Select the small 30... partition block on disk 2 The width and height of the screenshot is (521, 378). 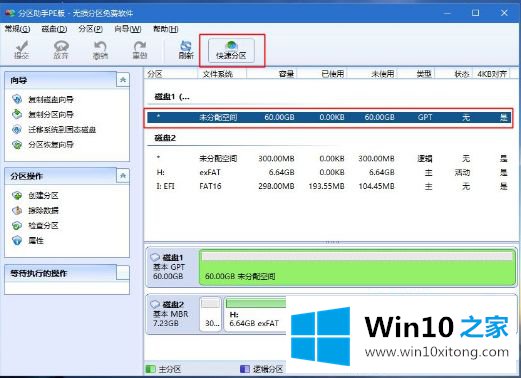(x=211, y=314)
